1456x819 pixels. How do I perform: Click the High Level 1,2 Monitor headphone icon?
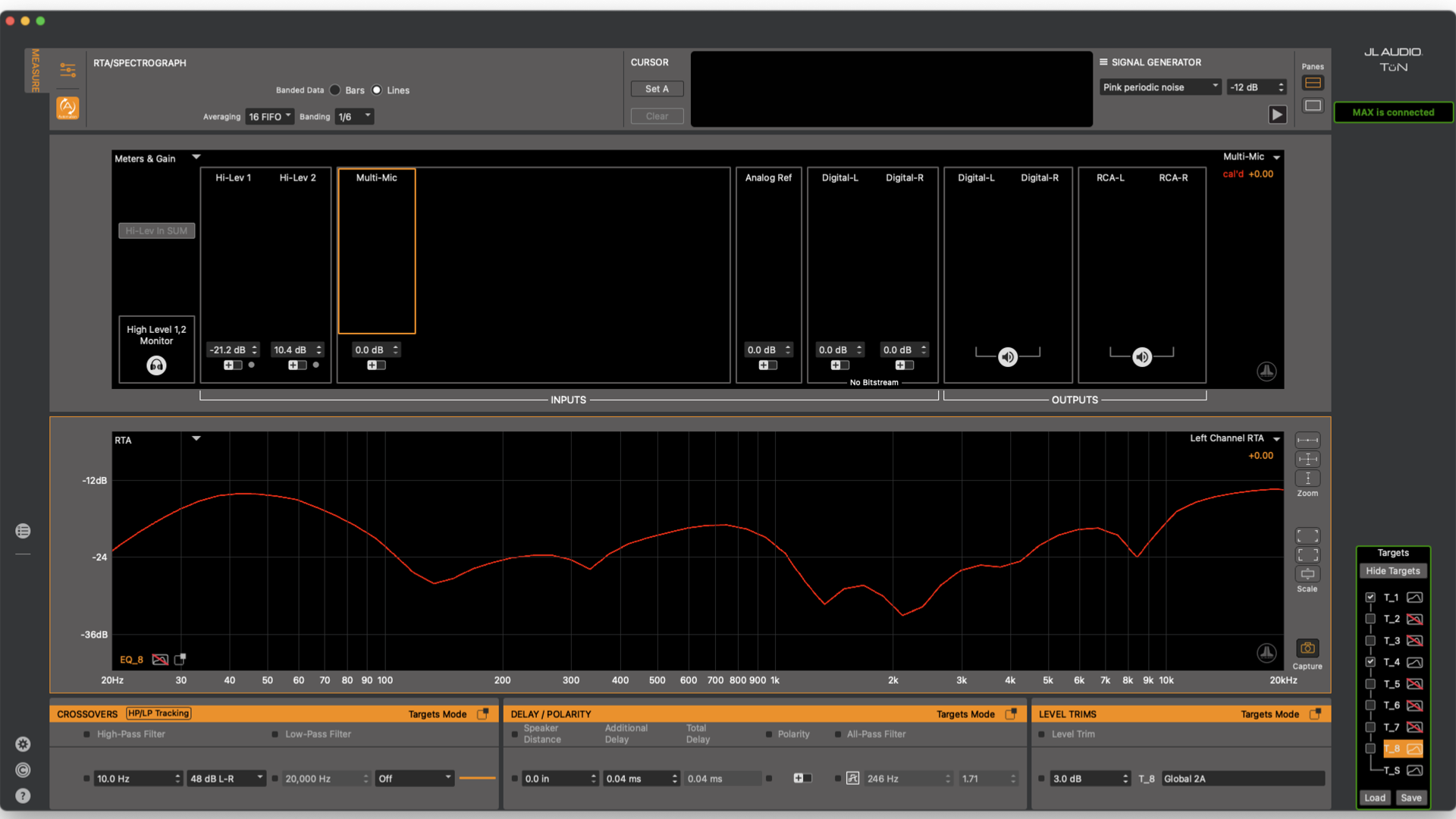coord(156,366)
